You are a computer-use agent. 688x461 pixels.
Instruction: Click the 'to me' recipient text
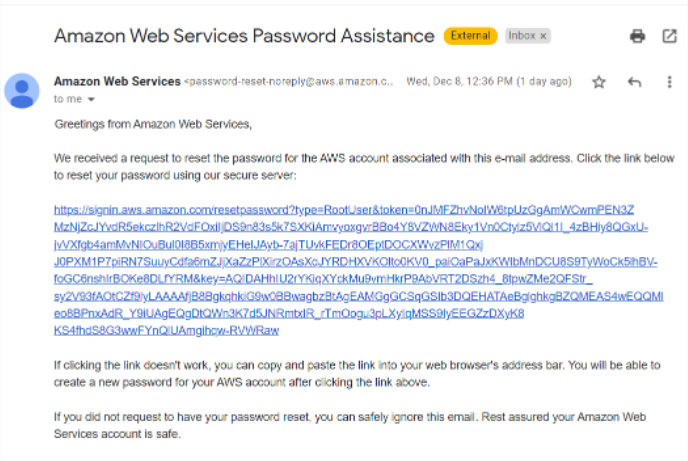tap(68, 100)
